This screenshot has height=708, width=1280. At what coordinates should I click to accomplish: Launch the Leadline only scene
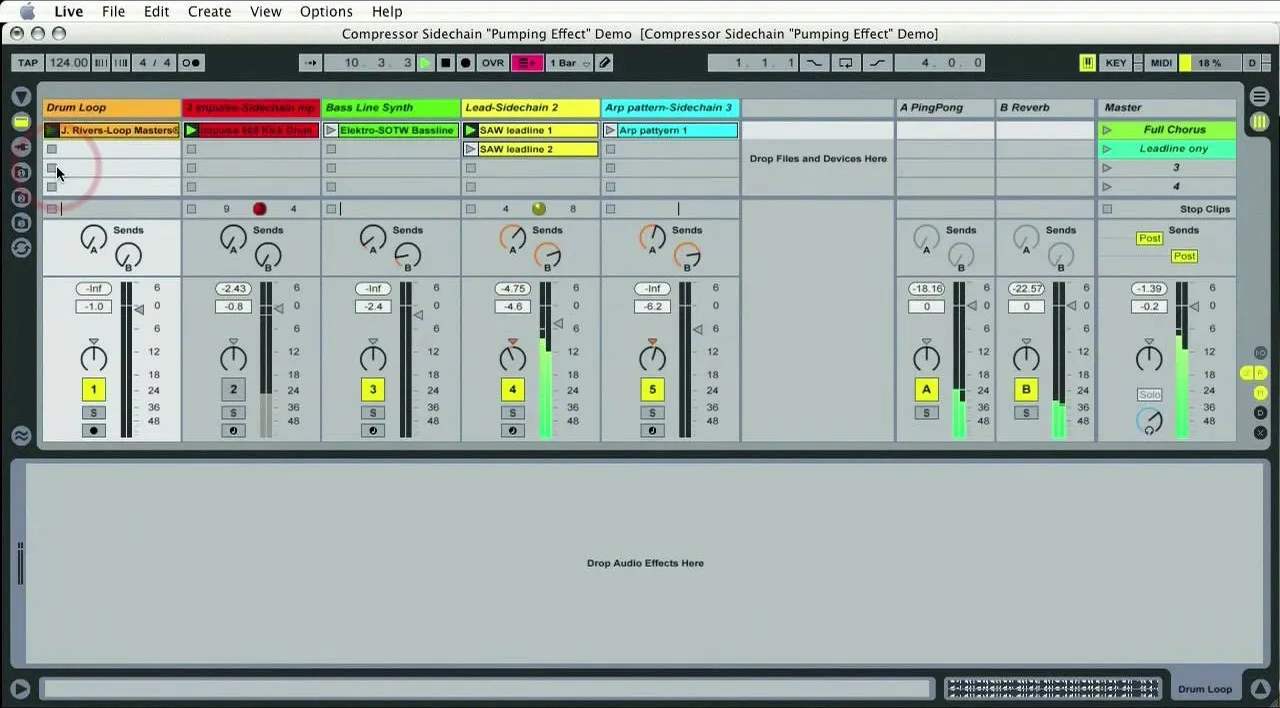click(1107, 149)
